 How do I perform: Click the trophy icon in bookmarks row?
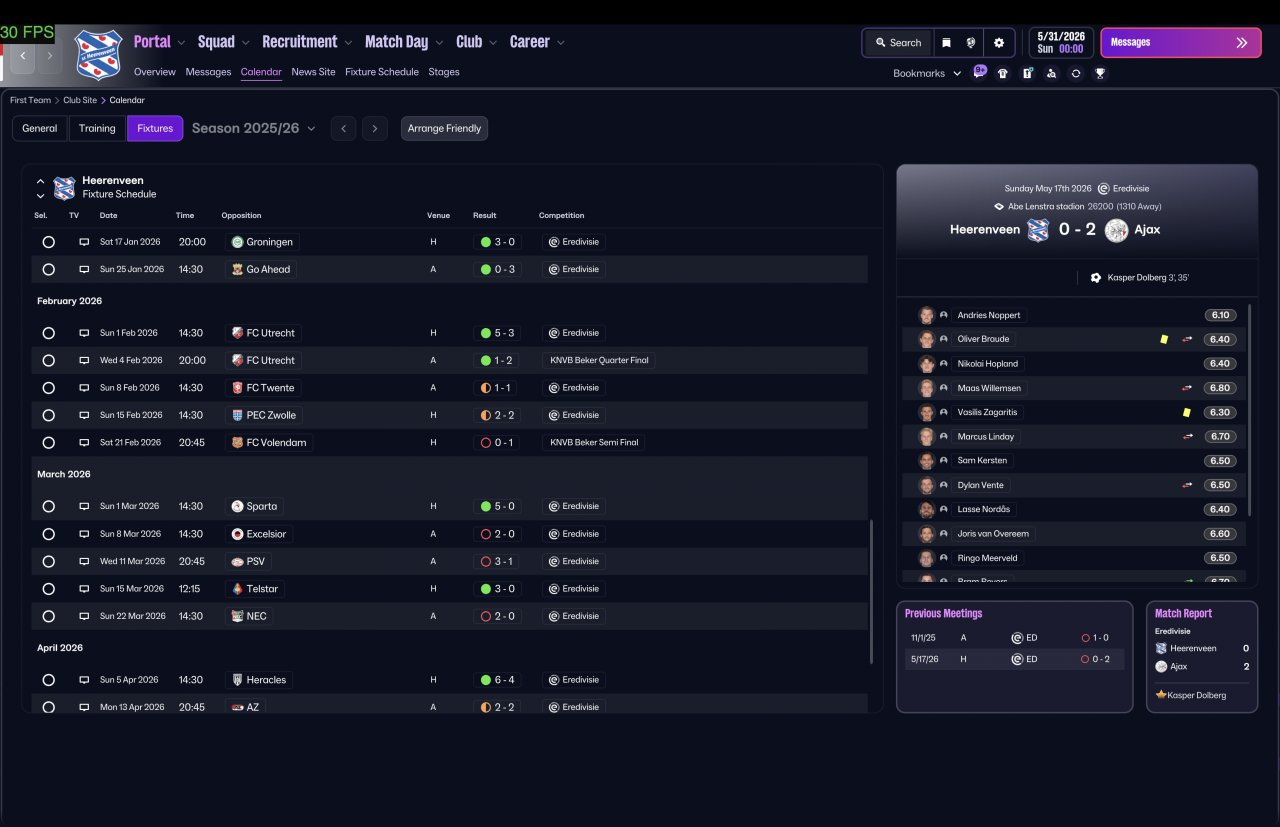(1100, 73)
